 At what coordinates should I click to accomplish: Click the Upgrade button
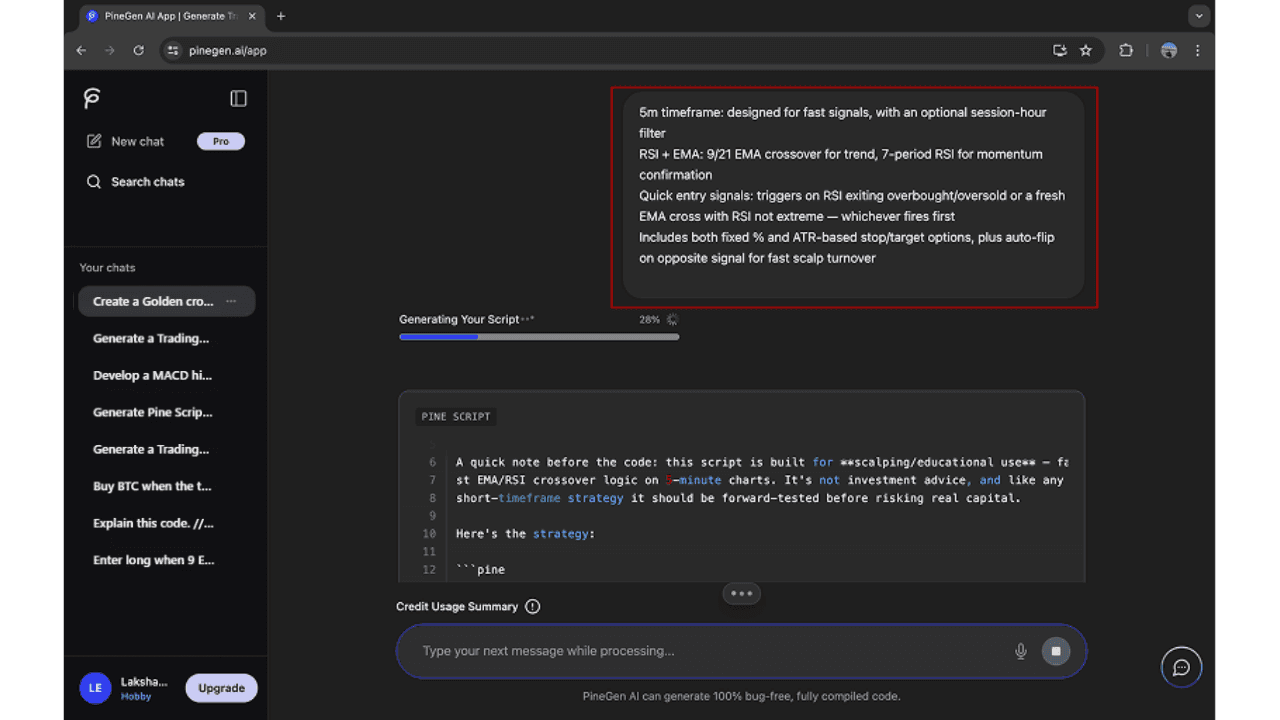point(221,688)
